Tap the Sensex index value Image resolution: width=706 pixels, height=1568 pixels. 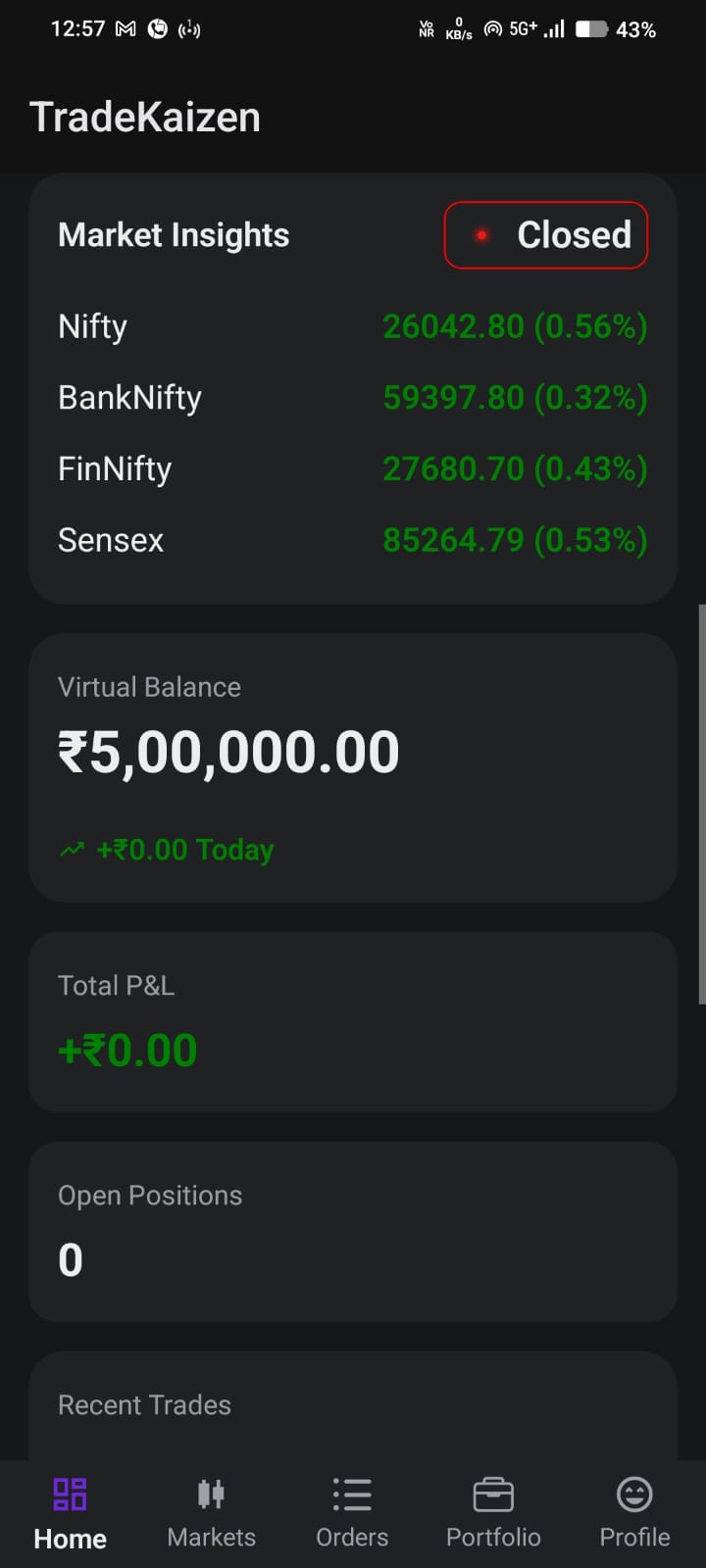[x=515, y=540]
